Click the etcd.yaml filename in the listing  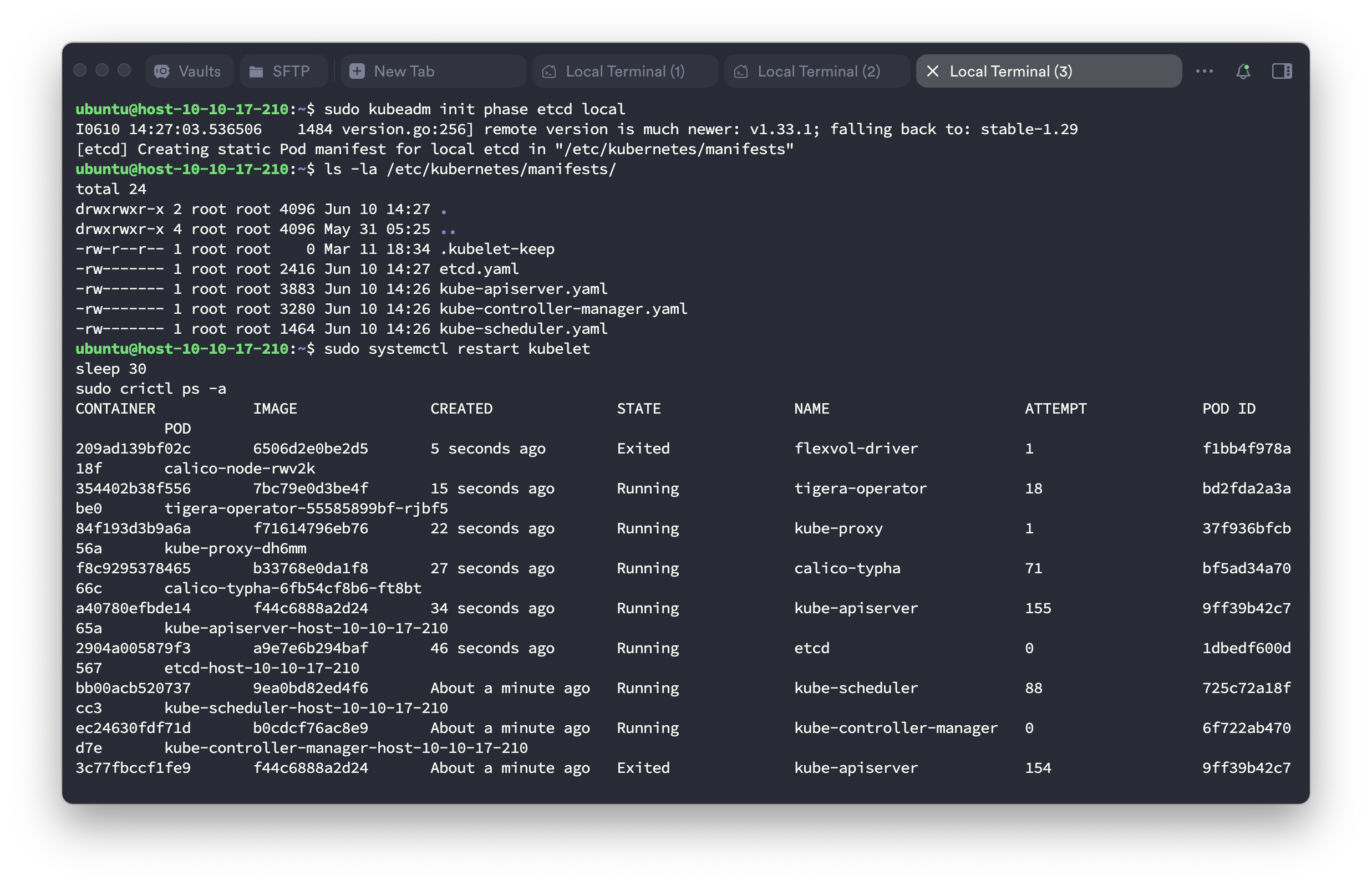pyautogui.click(x=479, y=269)
